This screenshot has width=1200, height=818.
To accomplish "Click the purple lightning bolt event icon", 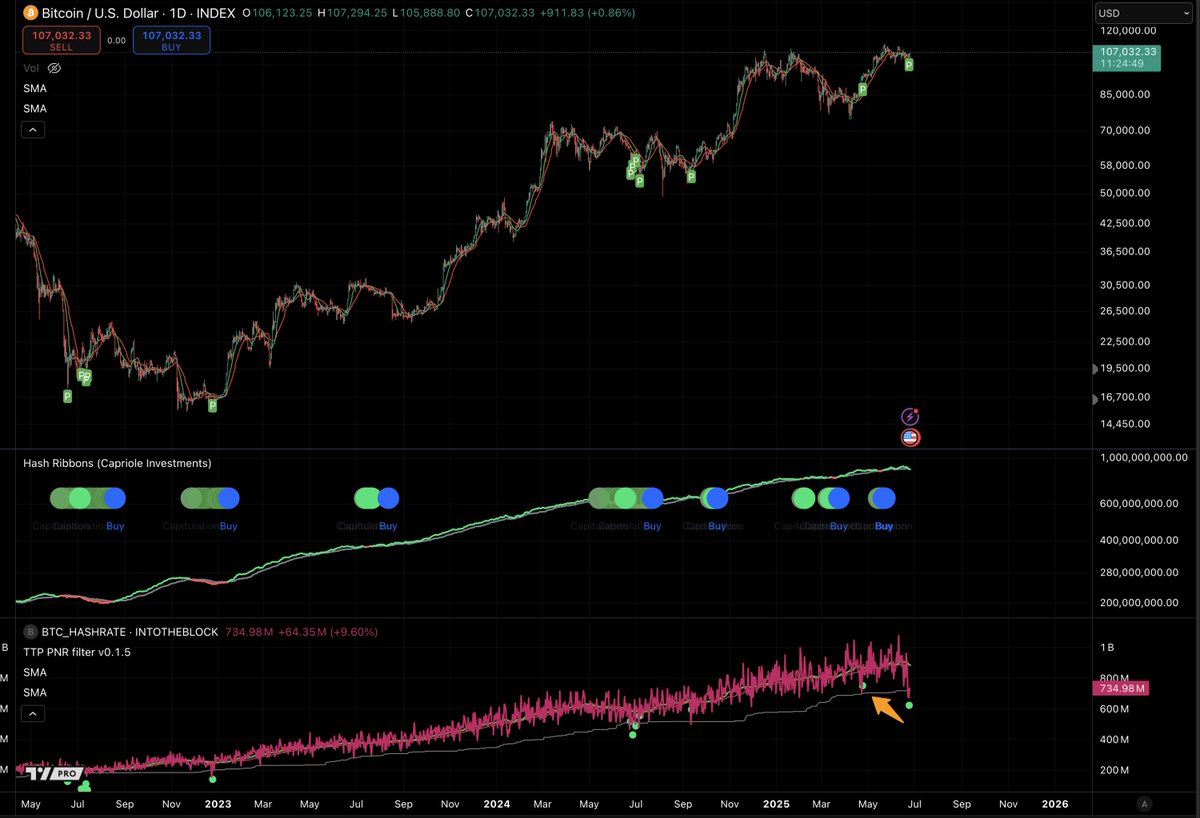I will click(910, 417).
